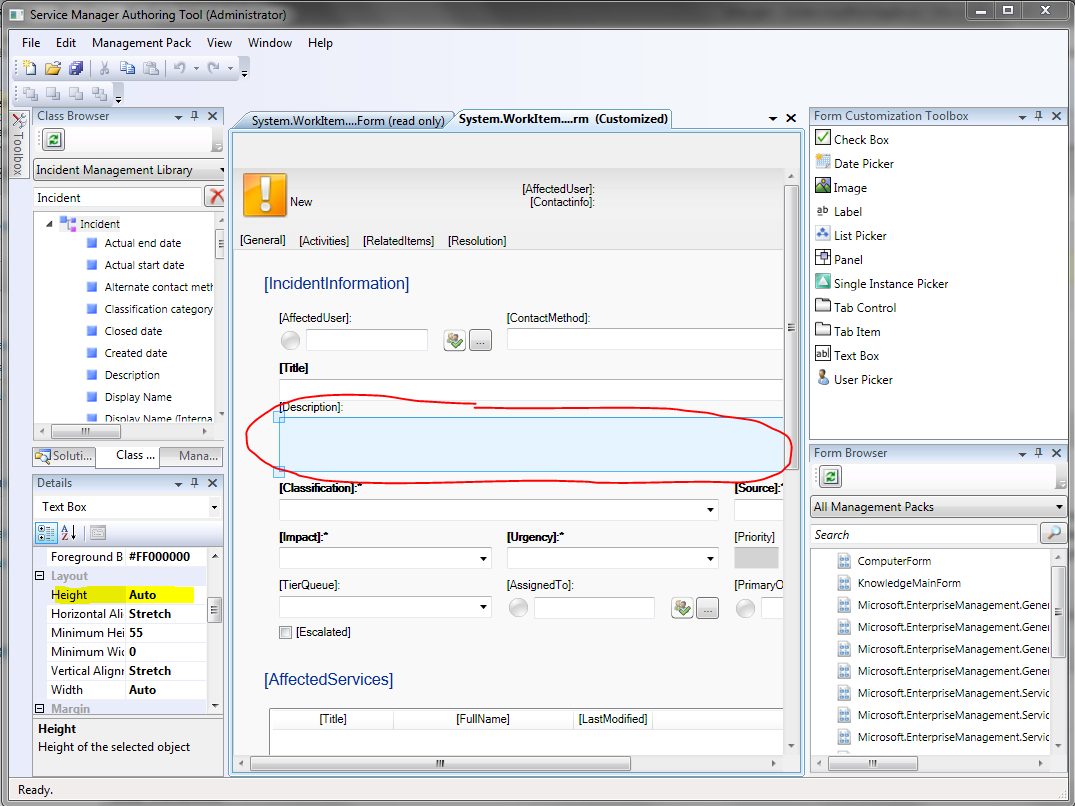1075x806 pixels.
Task: Collapse the Margin property group
Action: 40,708
